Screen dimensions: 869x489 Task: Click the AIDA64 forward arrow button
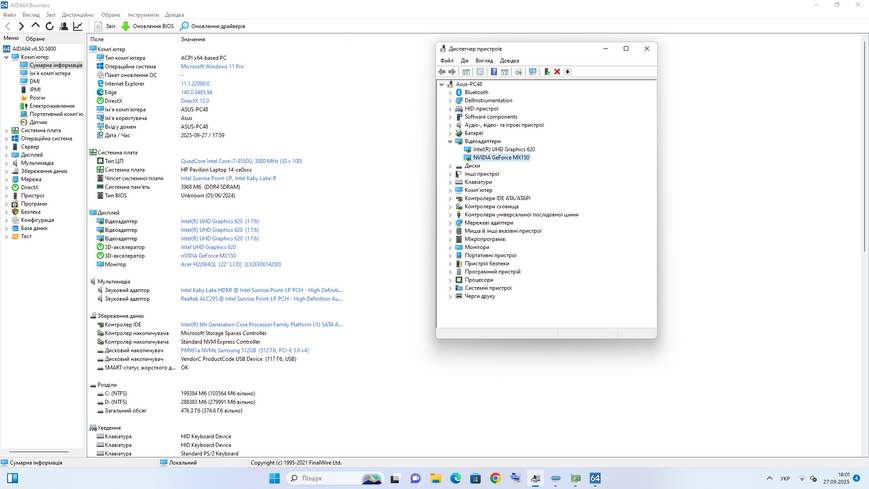tap(21, 26)
